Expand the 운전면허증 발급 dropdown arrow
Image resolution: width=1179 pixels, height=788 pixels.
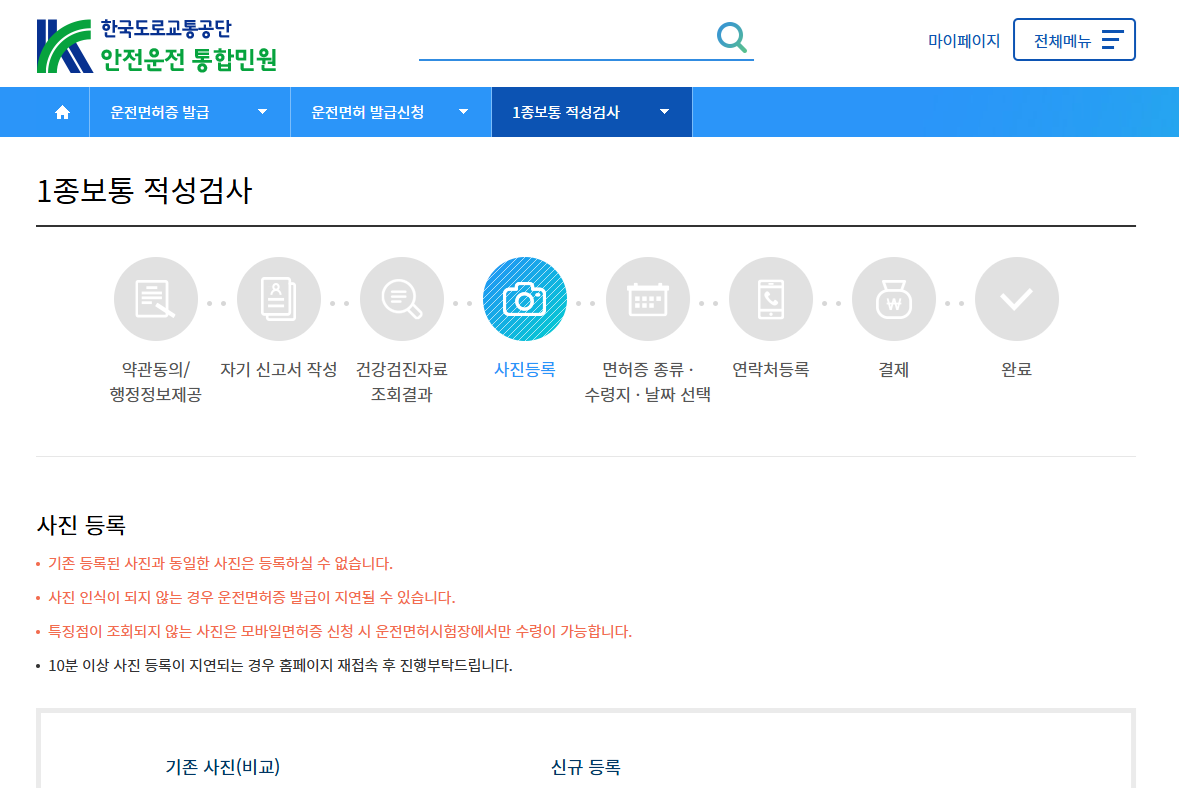tap(262, 112)
